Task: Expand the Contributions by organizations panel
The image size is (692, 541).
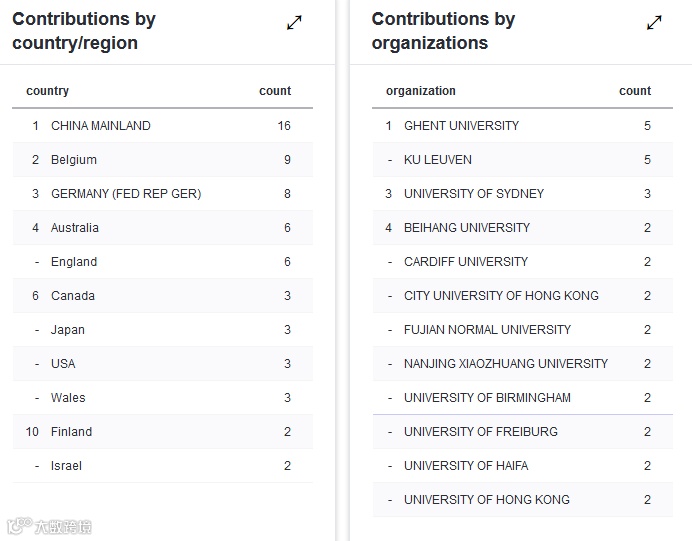Action: pos(654,22)
